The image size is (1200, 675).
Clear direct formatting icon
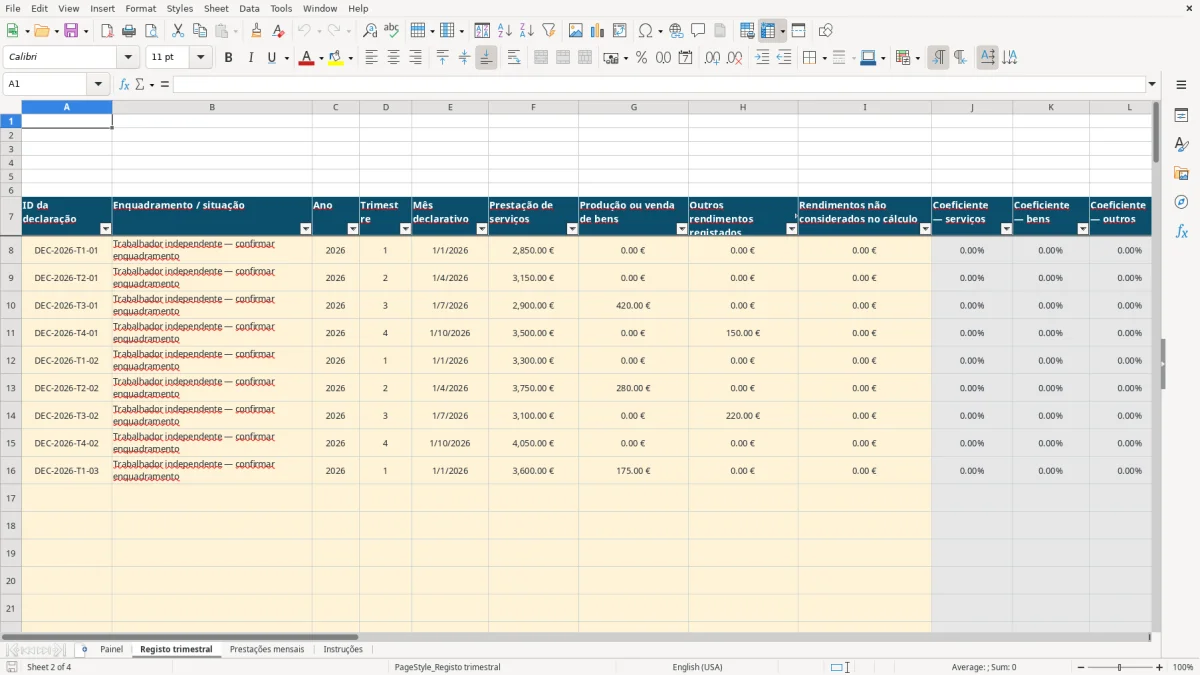(x=279, y=31)
